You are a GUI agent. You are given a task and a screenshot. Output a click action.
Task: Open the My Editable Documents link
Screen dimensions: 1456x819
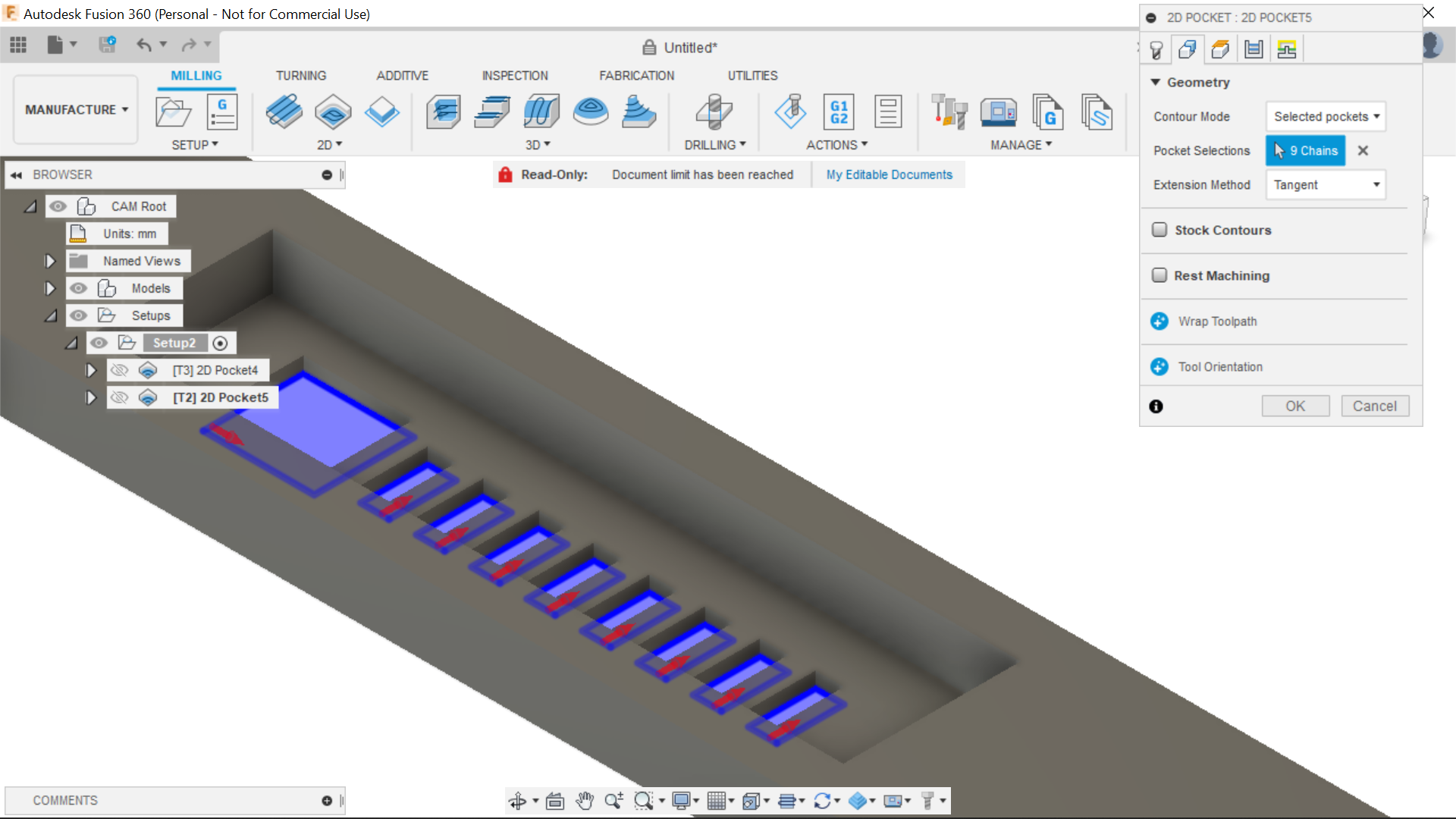[x=889, y=174]
